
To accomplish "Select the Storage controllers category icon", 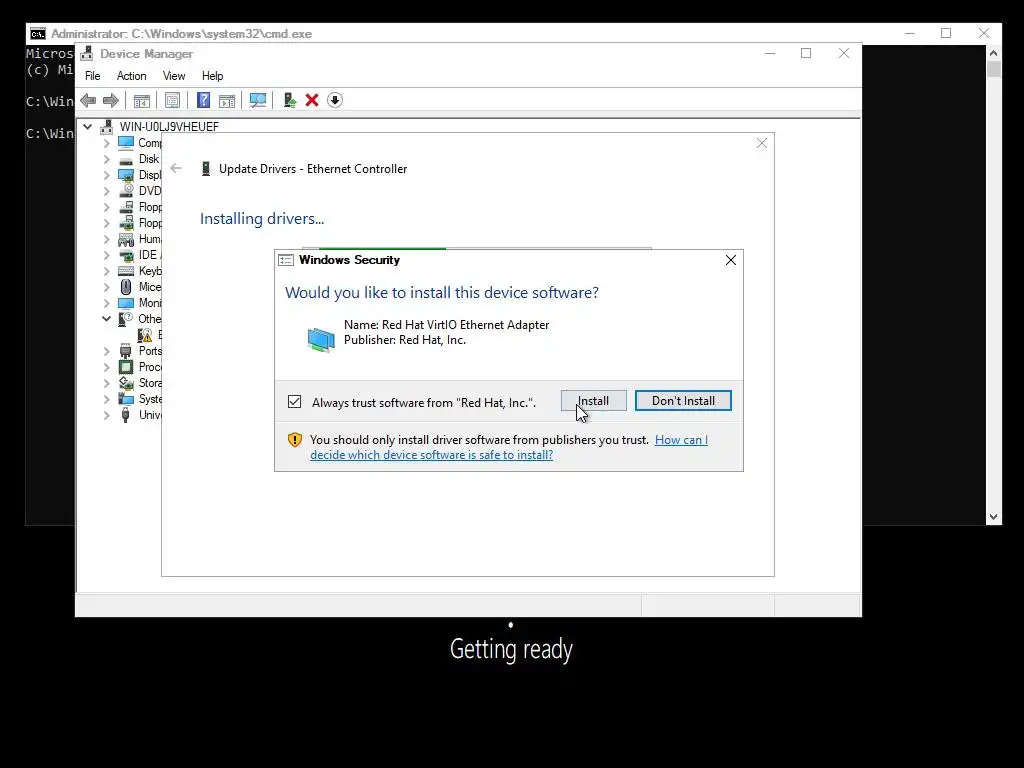I will [x=126, y=383].
